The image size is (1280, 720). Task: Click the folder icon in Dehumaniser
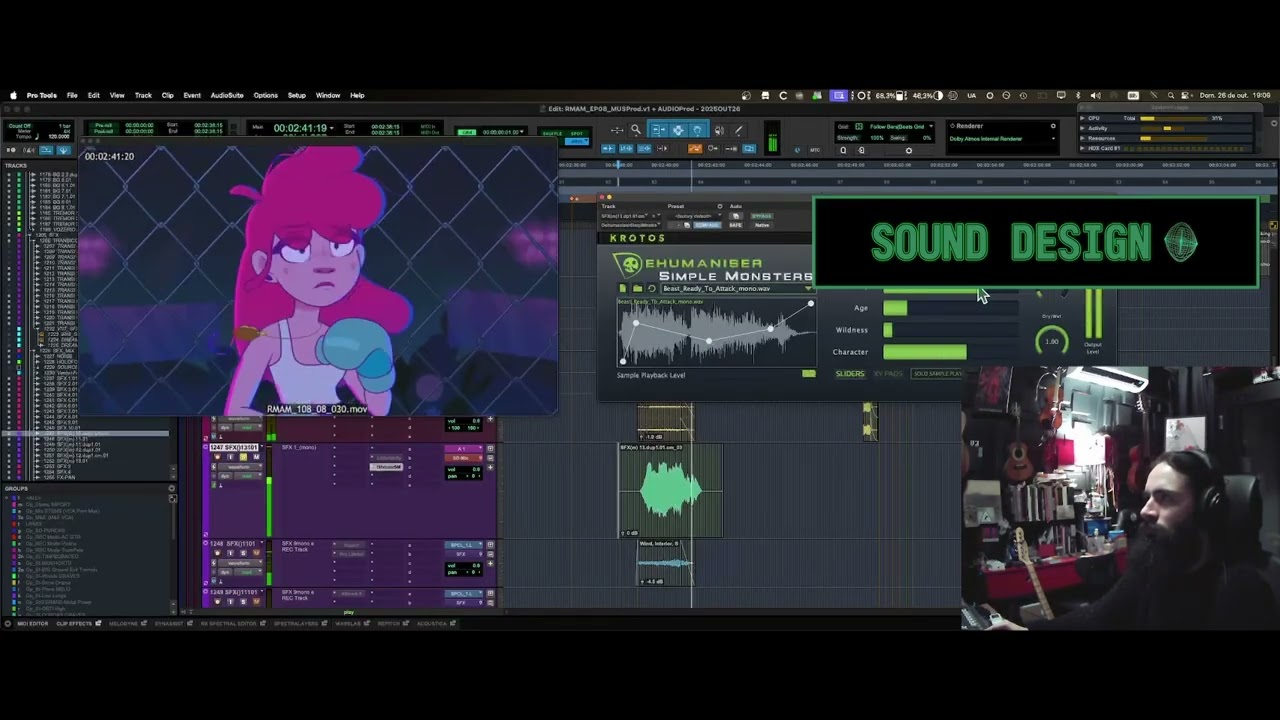637,288
